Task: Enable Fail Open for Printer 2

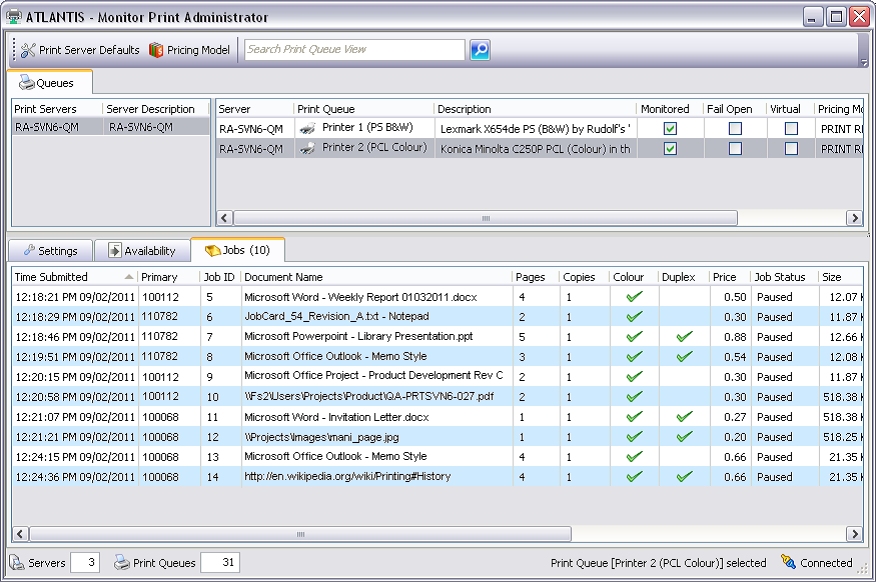Action: pyautogui.click(x=737, y=147)
